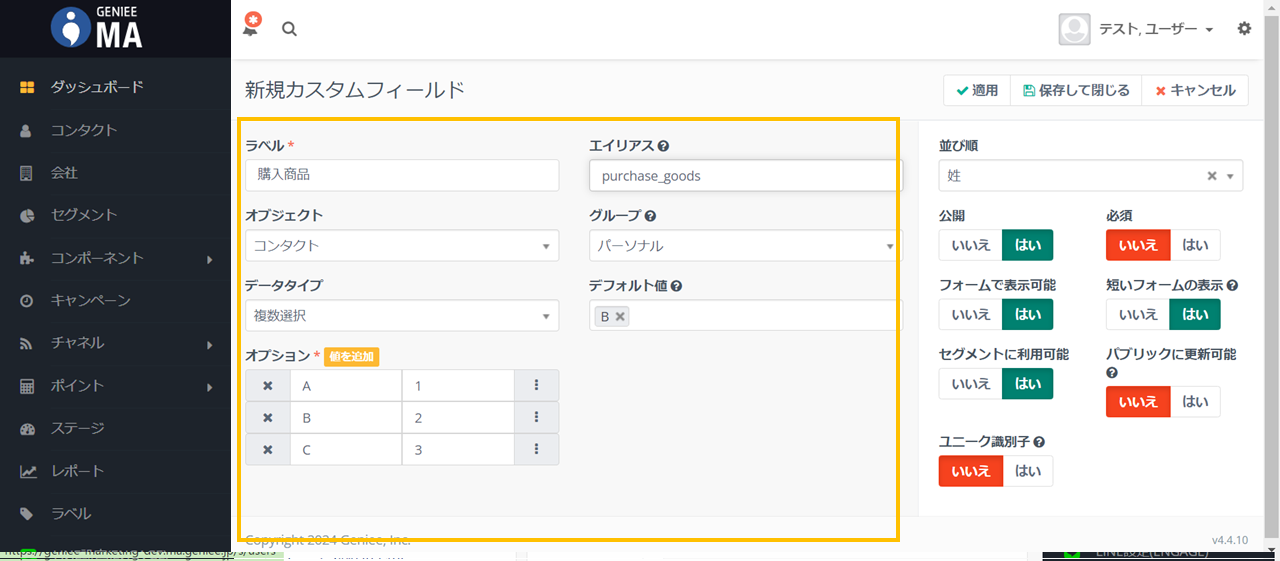This screenshot has height=561, width=1280.
Task: Click the コンポーネント puzzle icon
Action: [x=27, y=258]
